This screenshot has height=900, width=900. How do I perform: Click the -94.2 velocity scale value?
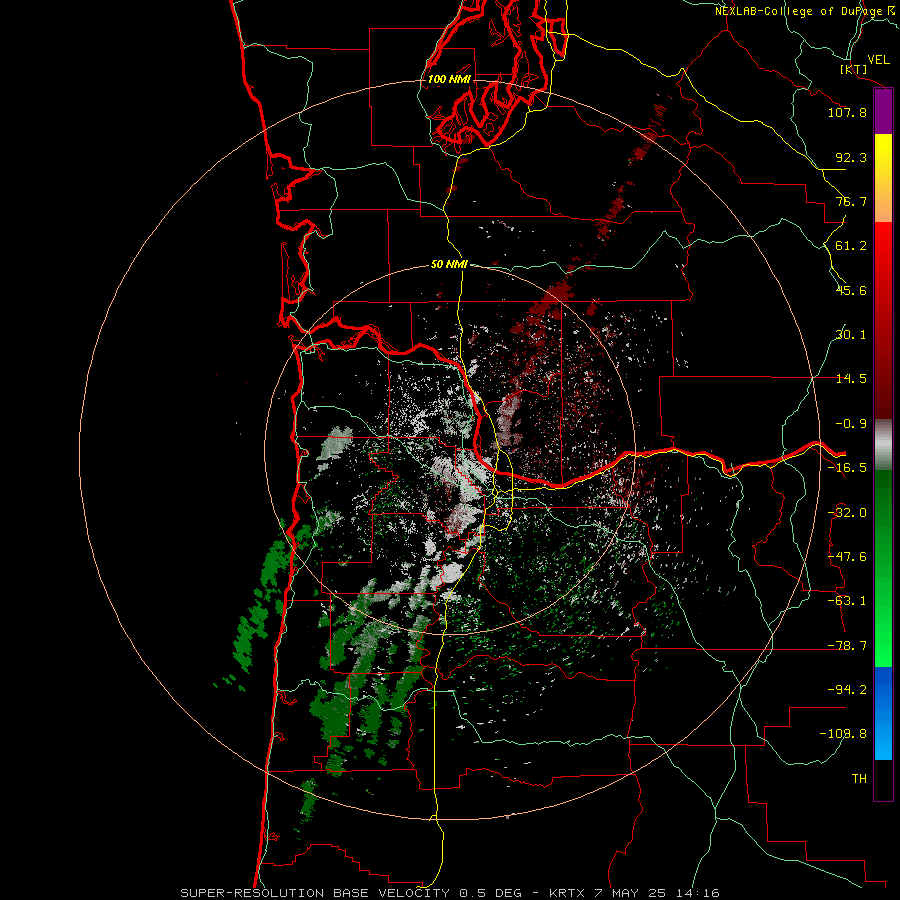(x=847, y=689)
